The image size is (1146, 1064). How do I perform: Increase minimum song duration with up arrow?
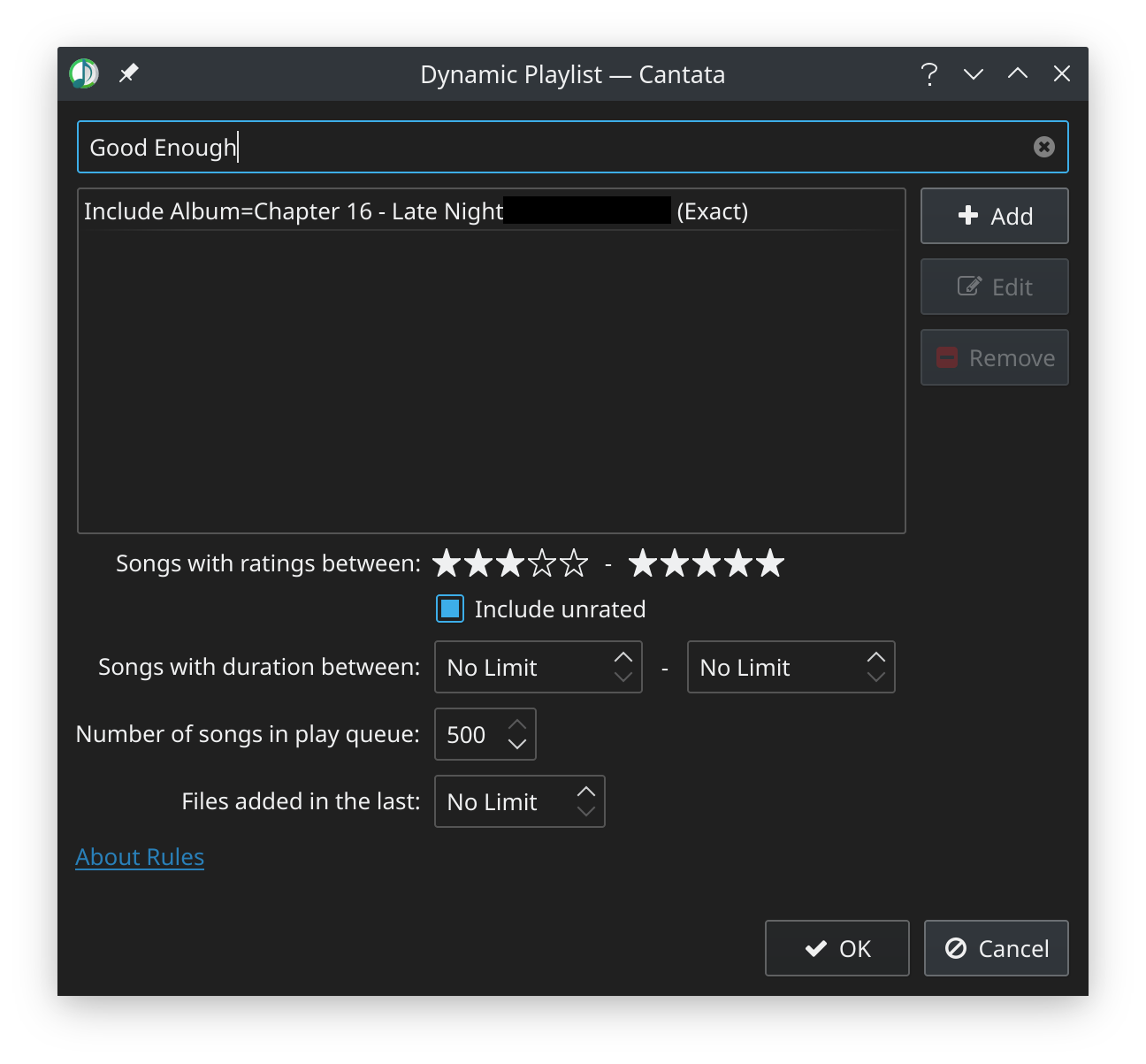pyautogui.click(x=623, y=657)
